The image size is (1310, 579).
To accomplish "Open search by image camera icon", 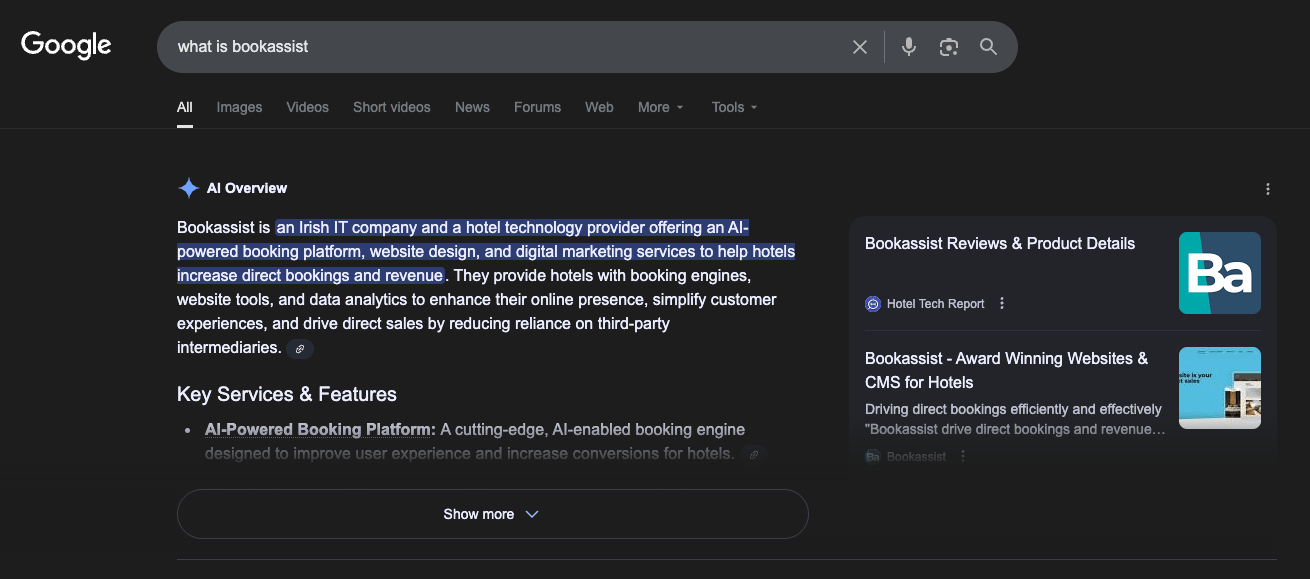I will point(948,47).
